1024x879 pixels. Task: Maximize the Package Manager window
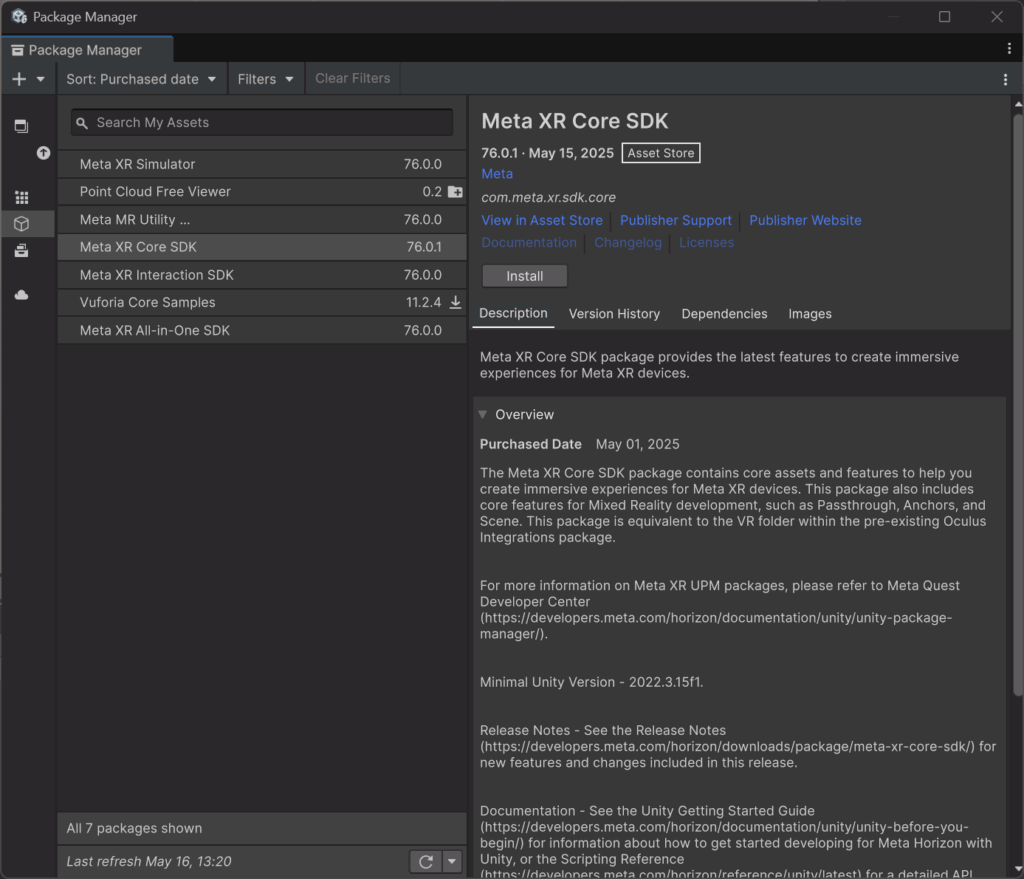pos(944,16)
